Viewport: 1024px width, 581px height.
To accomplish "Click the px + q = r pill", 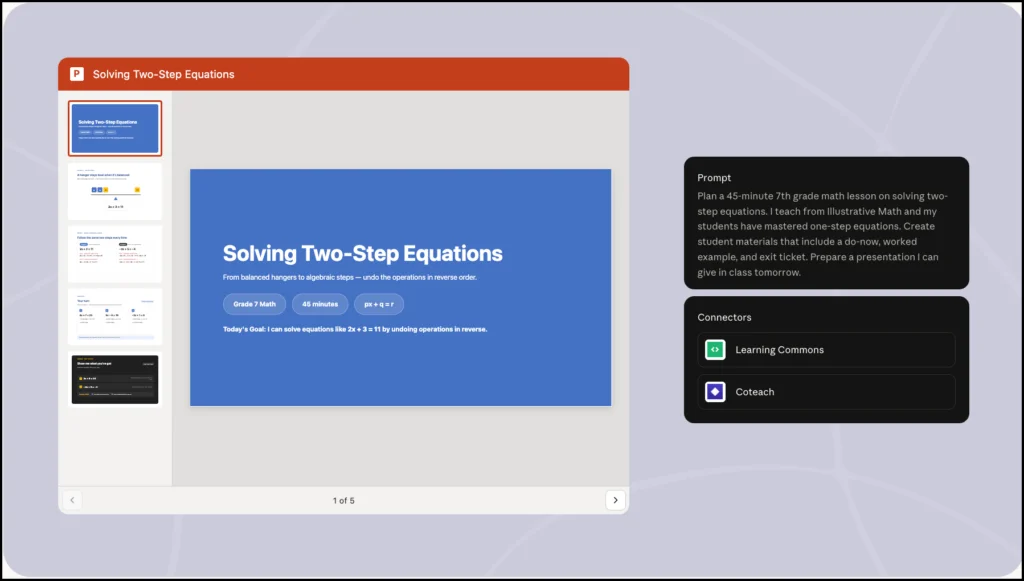I will (379, 304).
